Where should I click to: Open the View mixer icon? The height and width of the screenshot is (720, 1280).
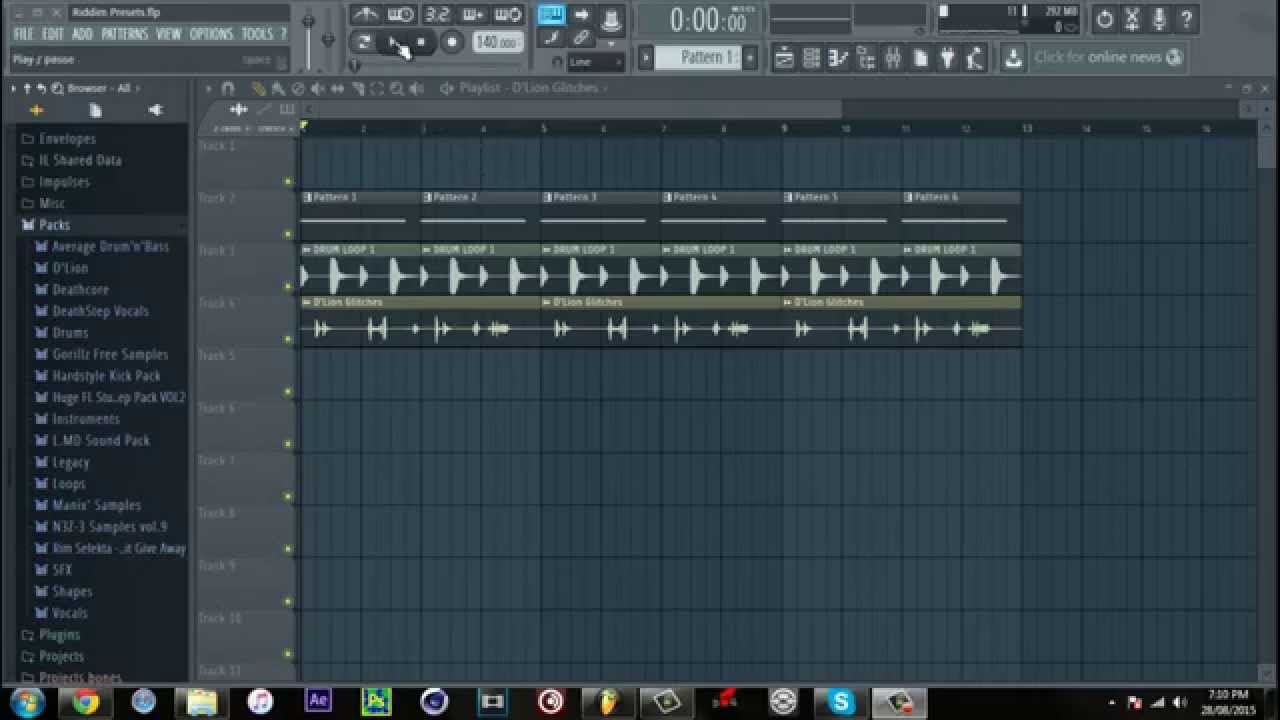pos(893,58)
